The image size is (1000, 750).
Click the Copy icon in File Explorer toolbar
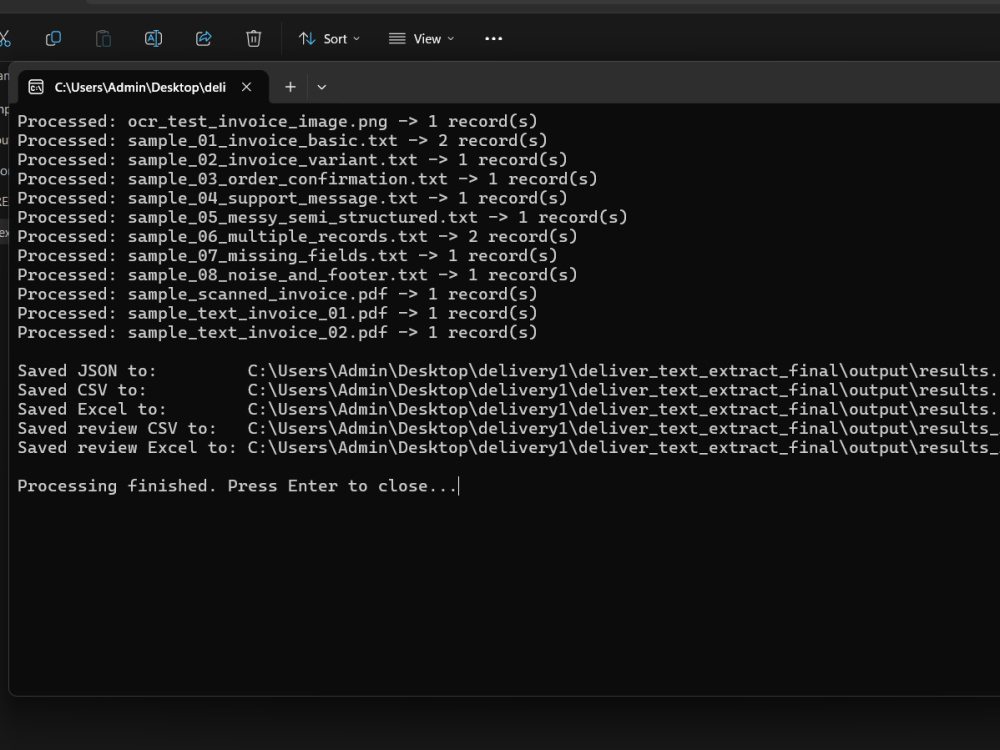(x=54, y=39)
